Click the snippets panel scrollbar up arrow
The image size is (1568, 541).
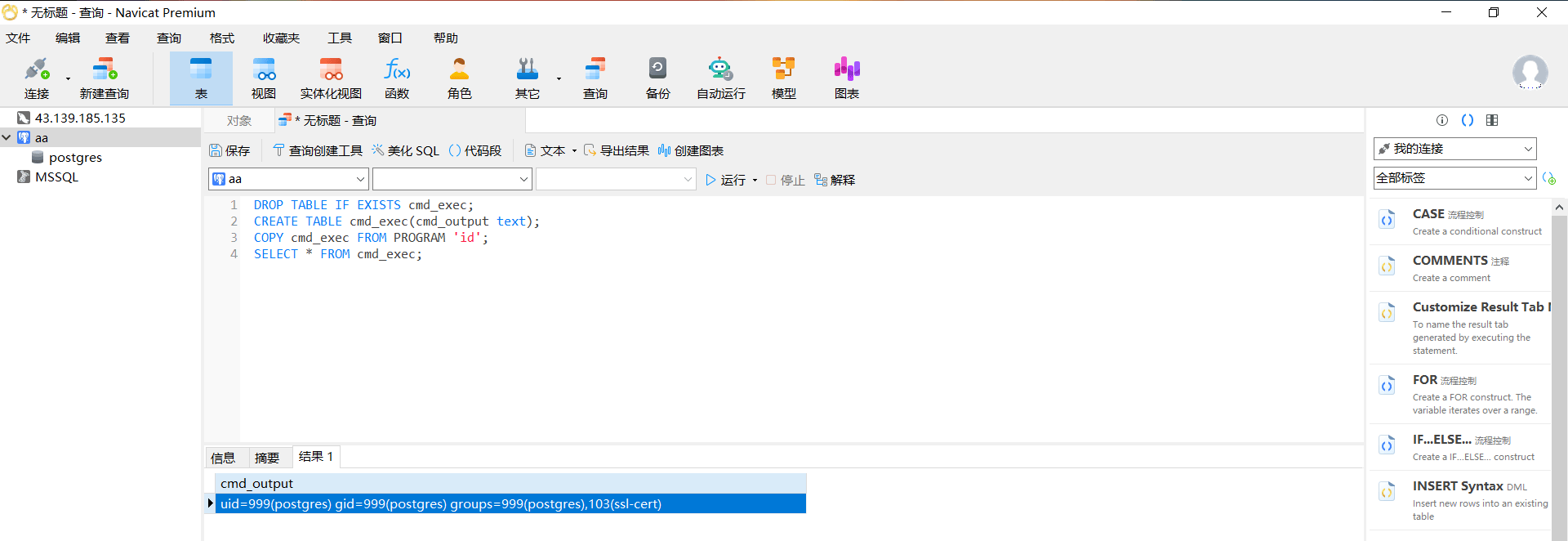point(1559,208)
